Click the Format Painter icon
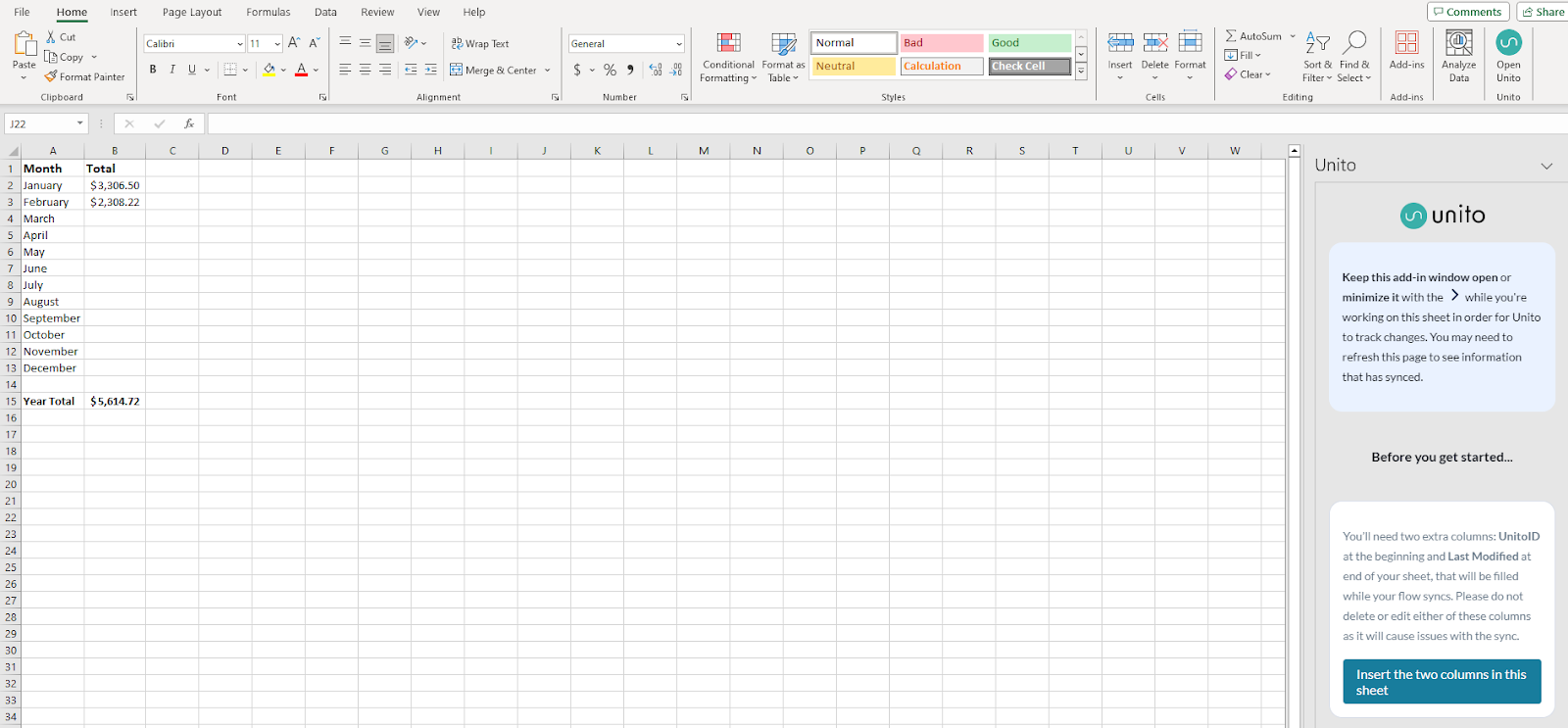The image size is (1568, 728). click(51, 76)
